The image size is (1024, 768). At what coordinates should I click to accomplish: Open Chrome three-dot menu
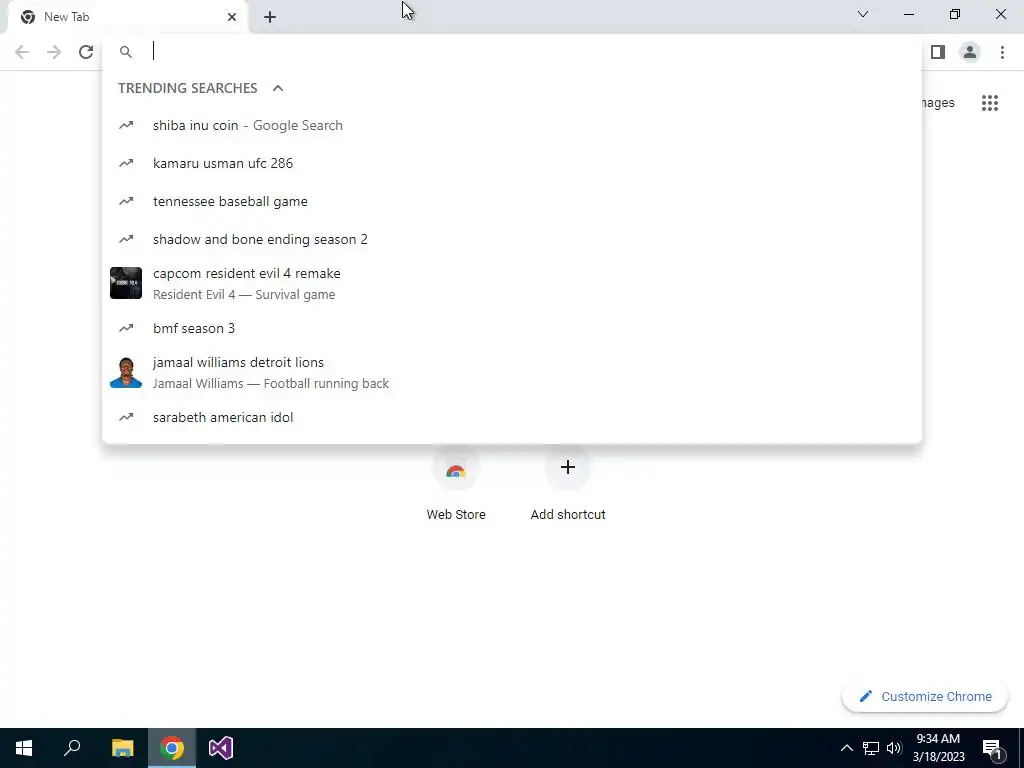click(1002, 52)
